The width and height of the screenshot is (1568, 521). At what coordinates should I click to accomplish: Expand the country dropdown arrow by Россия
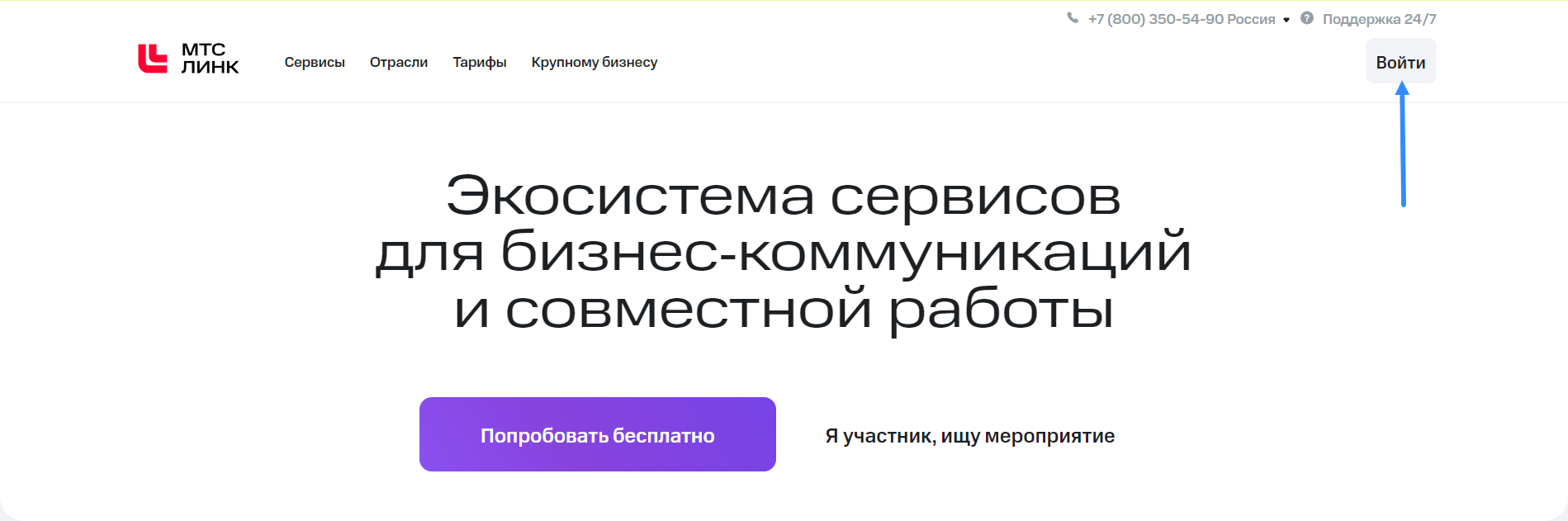pyautogui.click(x=1286, y=20)
